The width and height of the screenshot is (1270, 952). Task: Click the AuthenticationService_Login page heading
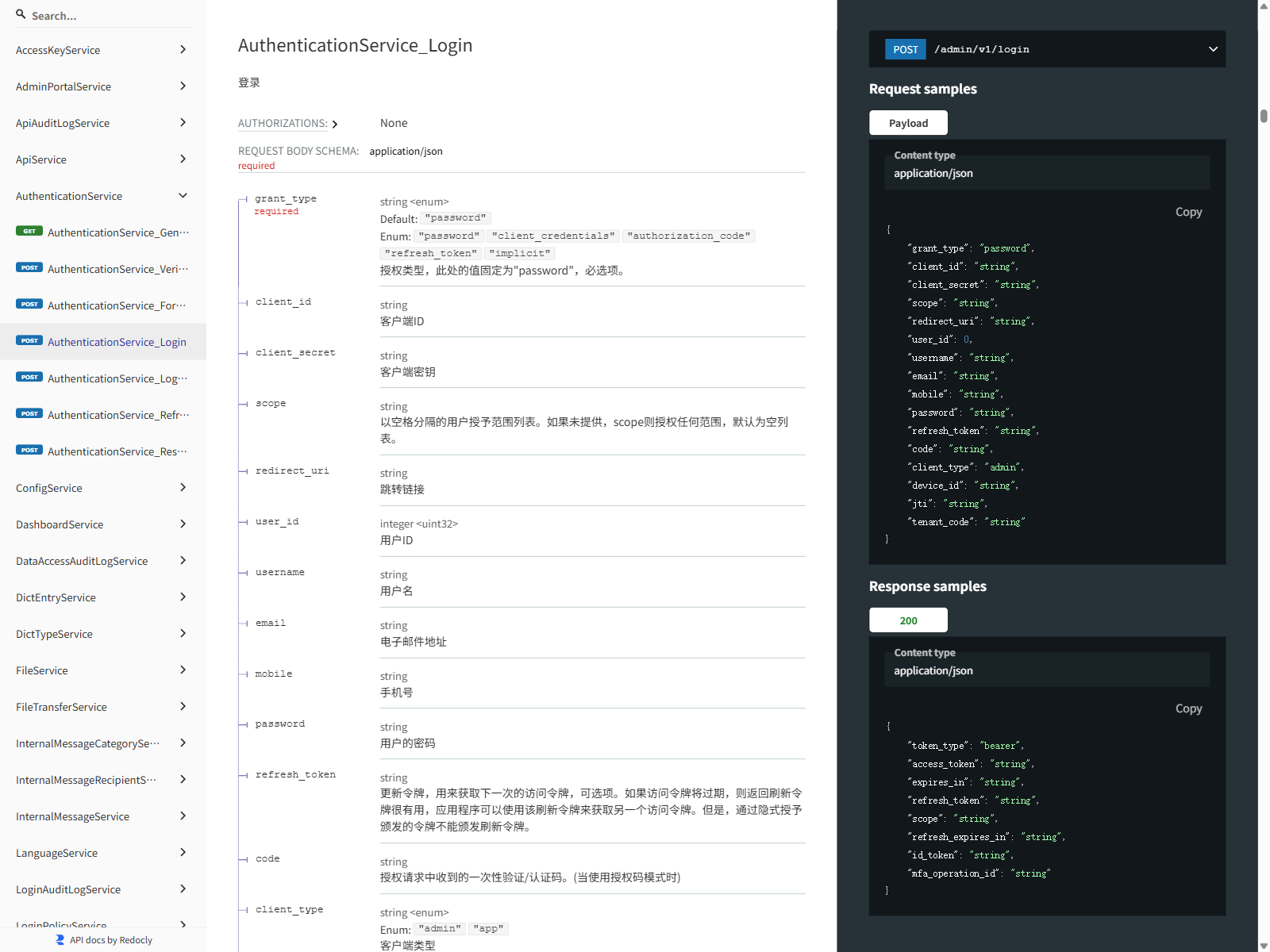[355, 45]
